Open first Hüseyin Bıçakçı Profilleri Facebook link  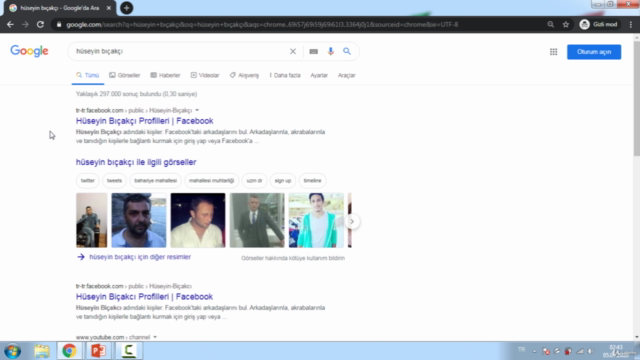click(144, 121)
